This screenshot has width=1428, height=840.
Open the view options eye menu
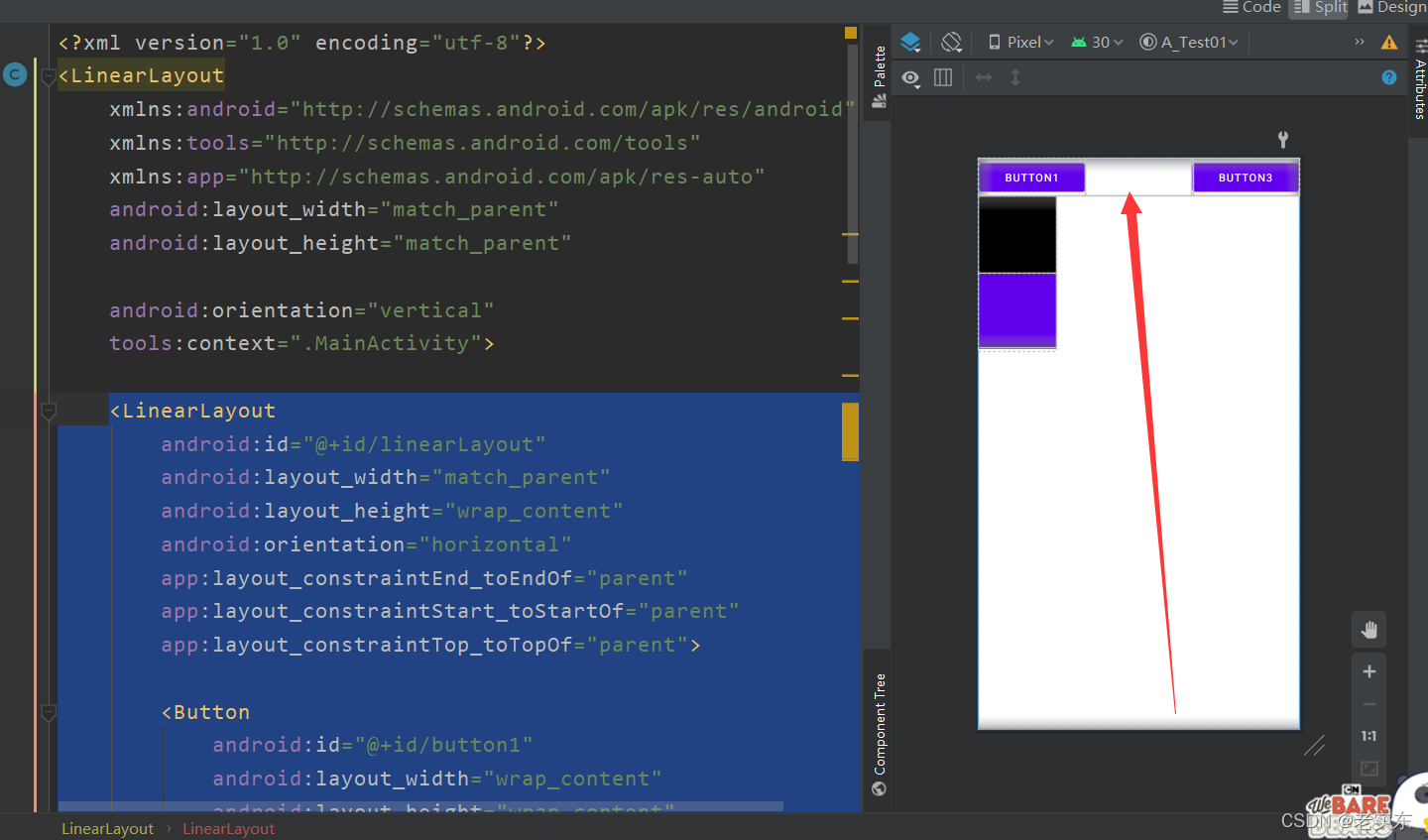pyautogui.click(x=910, y=77)
